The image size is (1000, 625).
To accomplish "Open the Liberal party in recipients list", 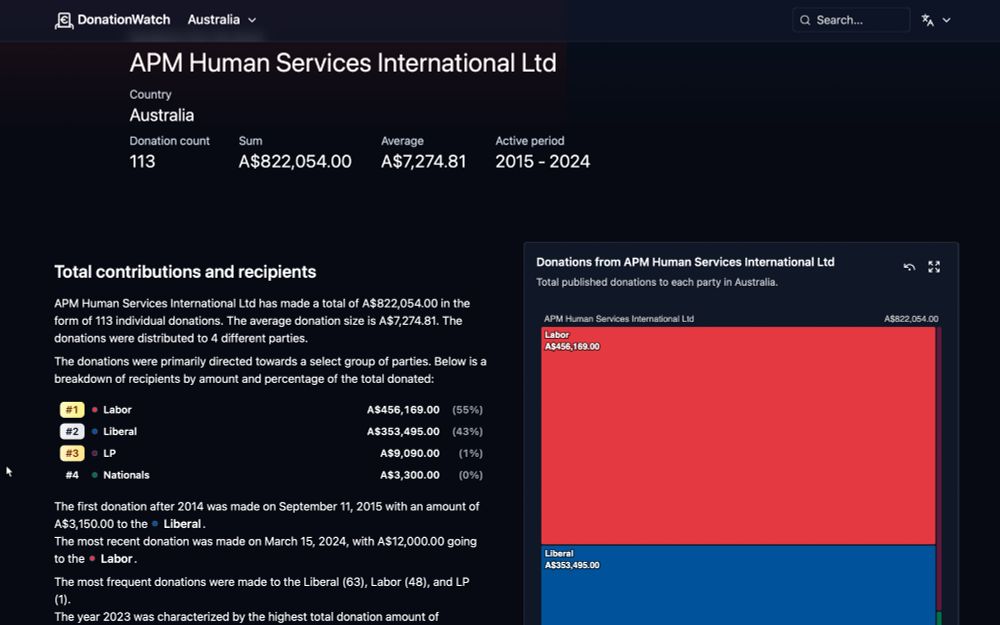I will point(120,432).
